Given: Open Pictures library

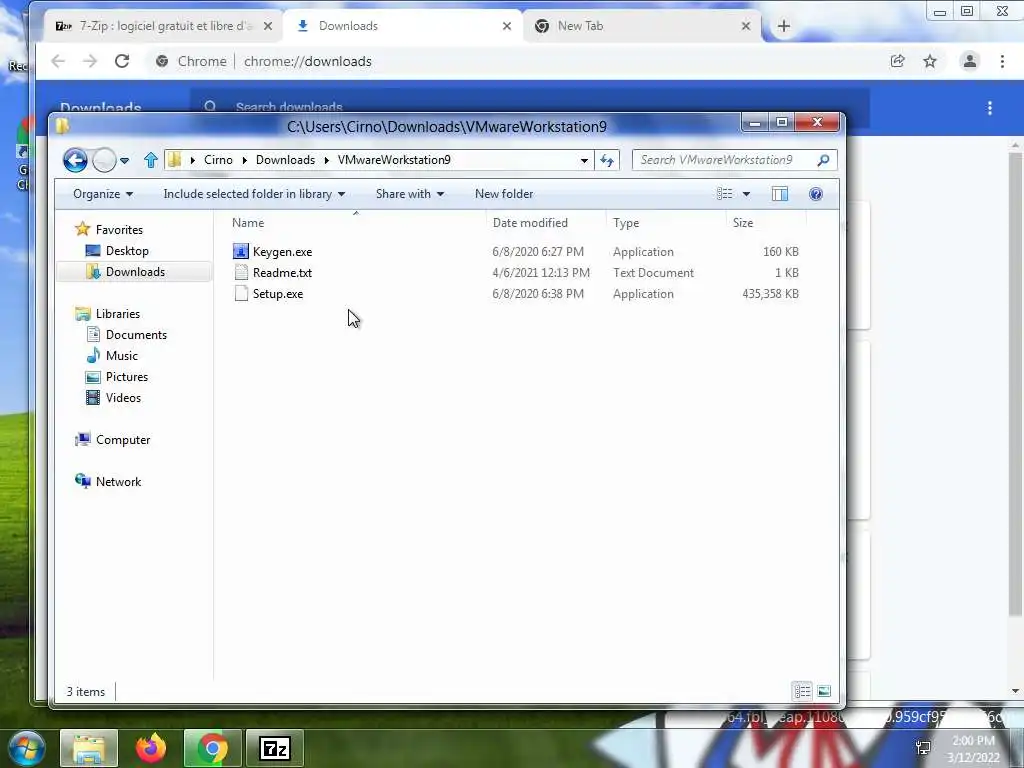Looking at the screenshot, I should 127,377.
